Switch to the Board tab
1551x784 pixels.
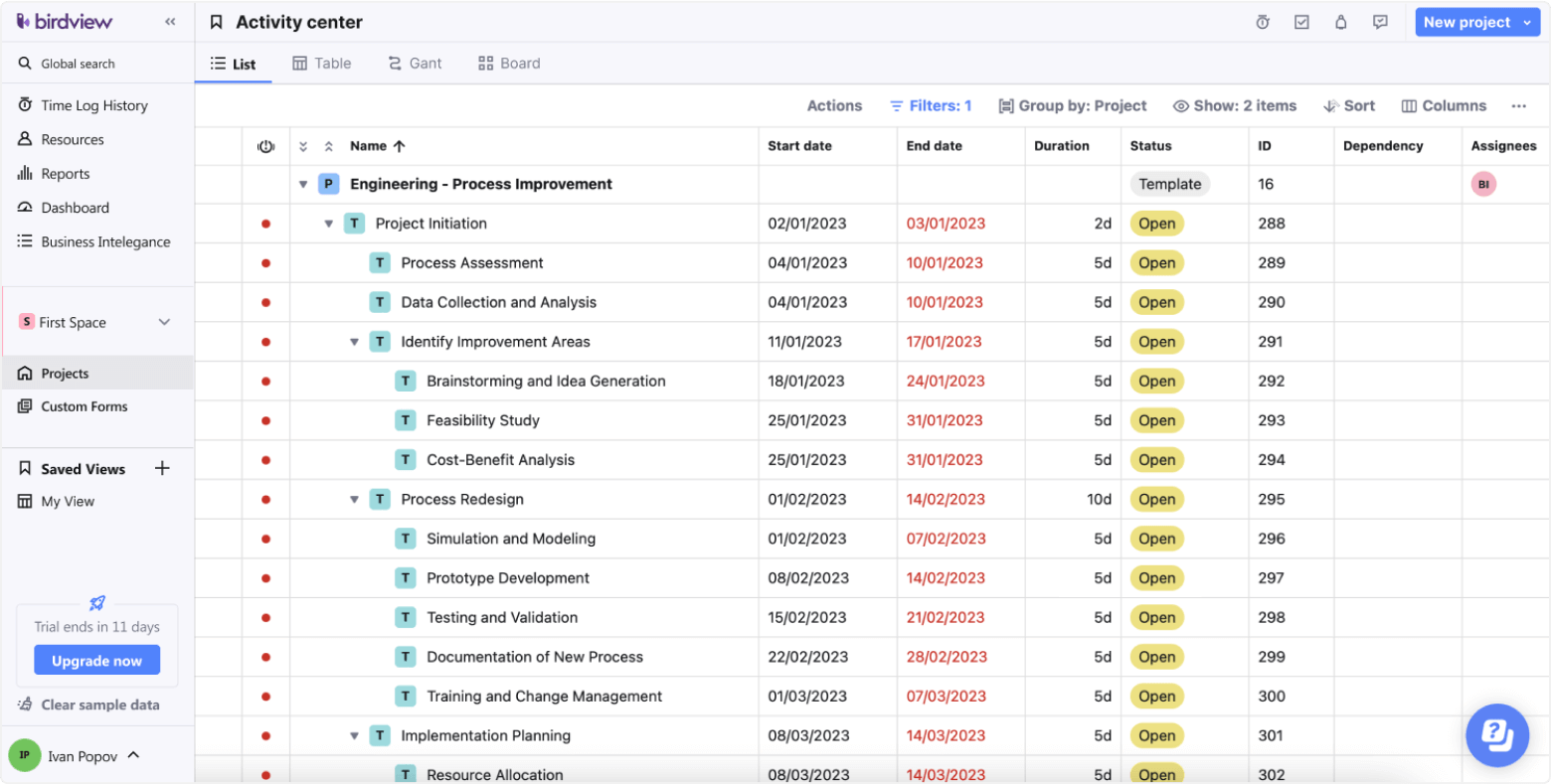coord(509,64)
